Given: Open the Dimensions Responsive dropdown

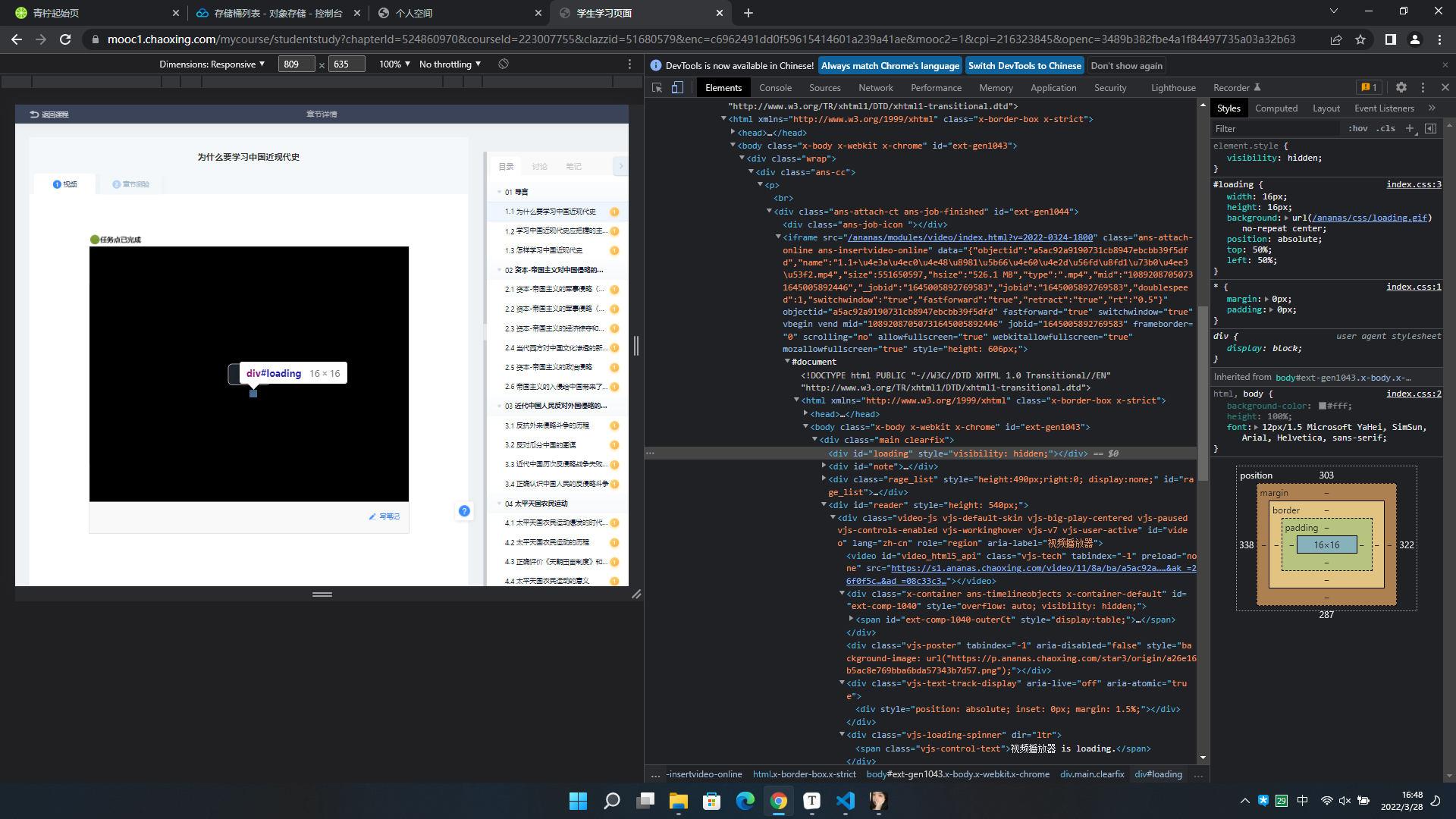Looking at the screenshot, I should pos(212,64).
